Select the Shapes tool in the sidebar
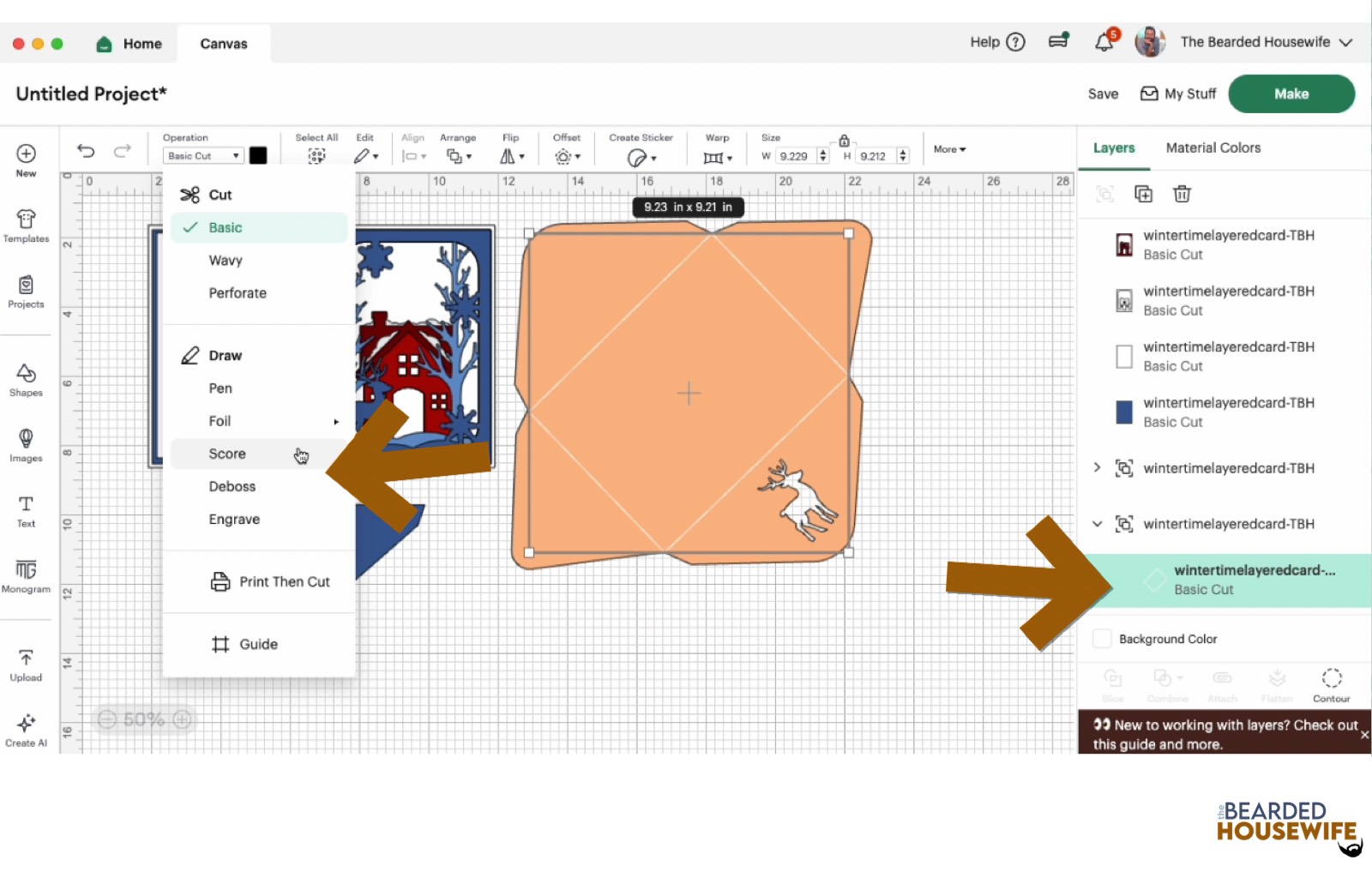This screenshot has width=1372, height=872. (26, 377)
